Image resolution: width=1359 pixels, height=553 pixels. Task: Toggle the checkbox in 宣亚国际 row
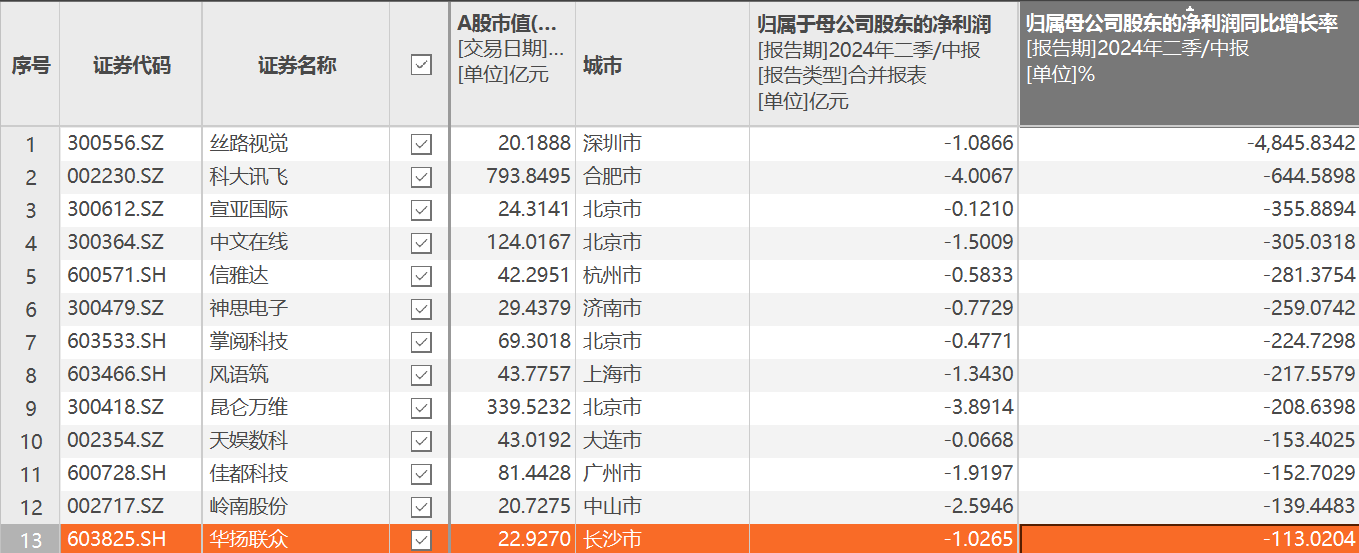[x=421, y=210]
